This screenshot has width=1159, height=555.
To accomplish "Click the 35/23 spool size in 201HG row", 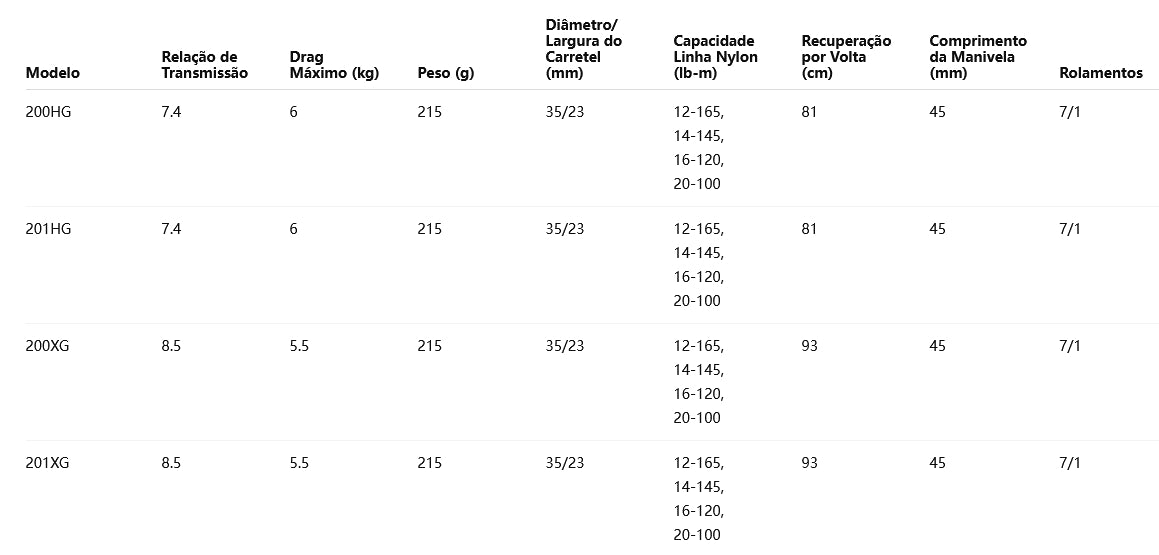I will pyautogui.click(x=565, y=229).
